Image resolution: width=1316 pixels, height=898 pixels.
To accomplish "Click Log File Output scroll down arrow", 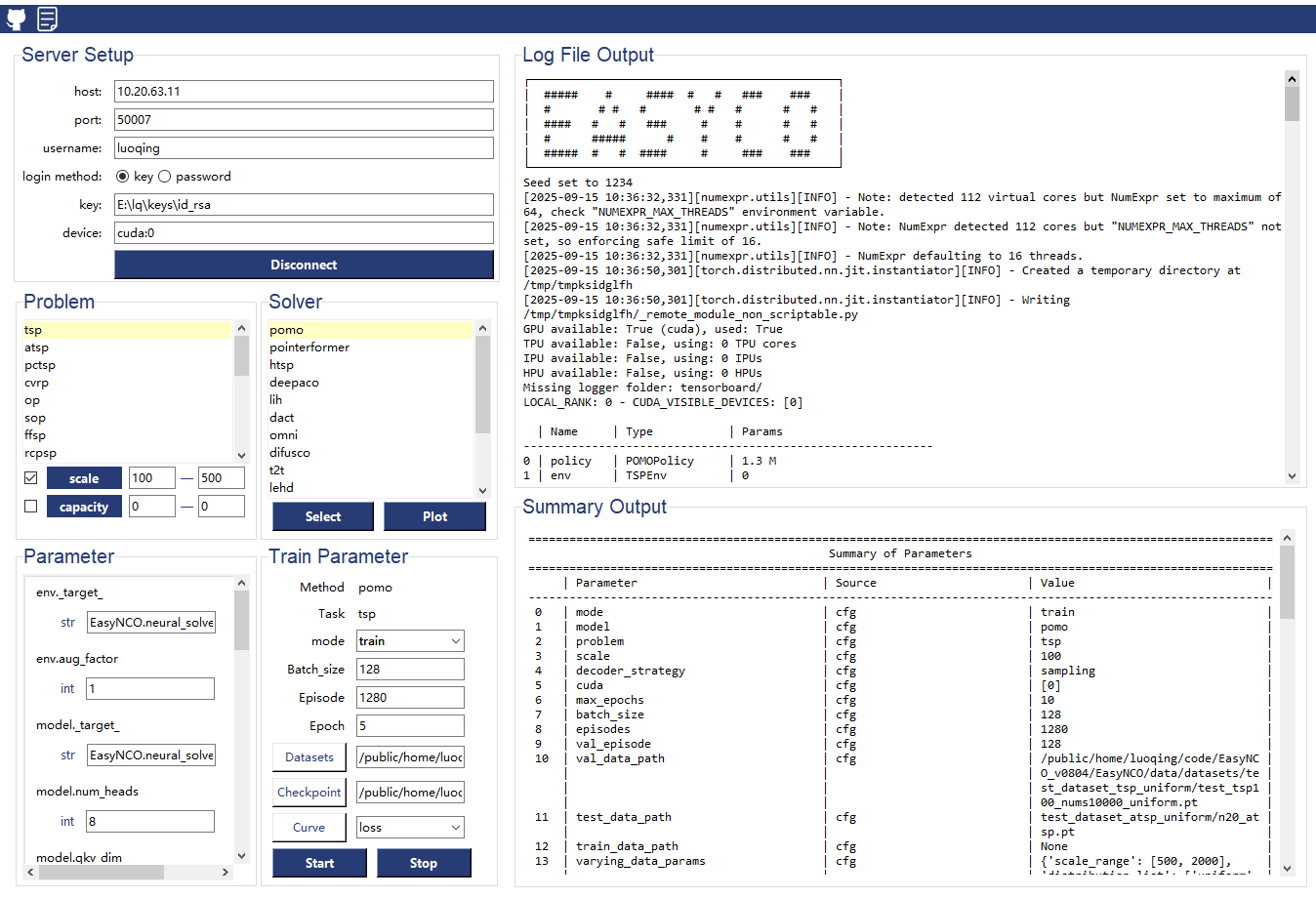I will [1292, 476].
